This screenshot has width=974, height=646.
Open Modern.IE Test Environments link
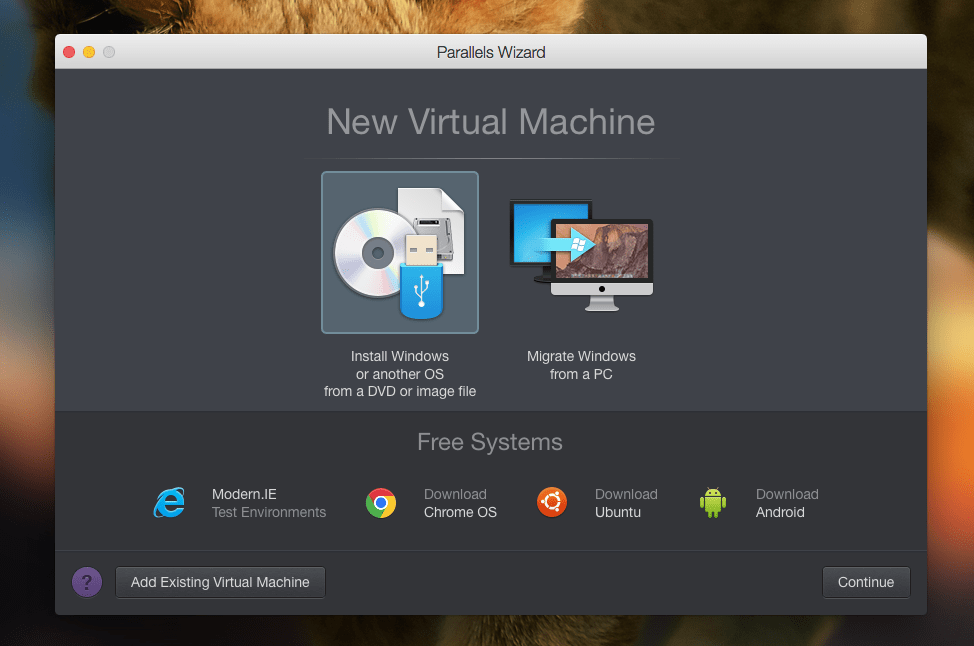pyautogui.click(x=268, y=503)
